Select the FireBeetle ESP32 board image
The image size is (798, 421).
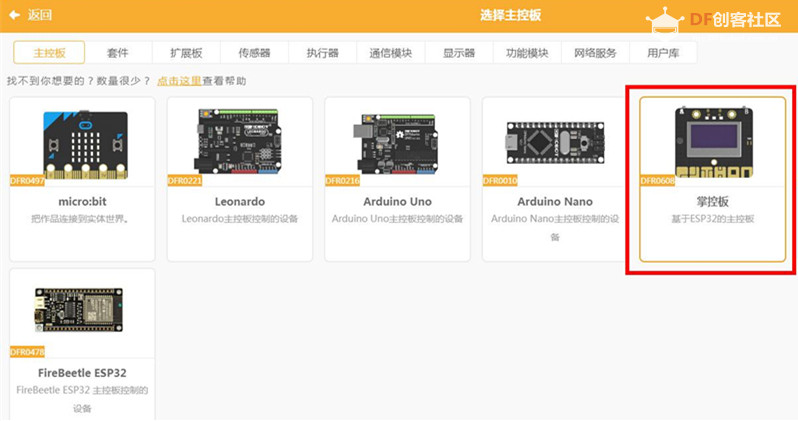[79, 310]
